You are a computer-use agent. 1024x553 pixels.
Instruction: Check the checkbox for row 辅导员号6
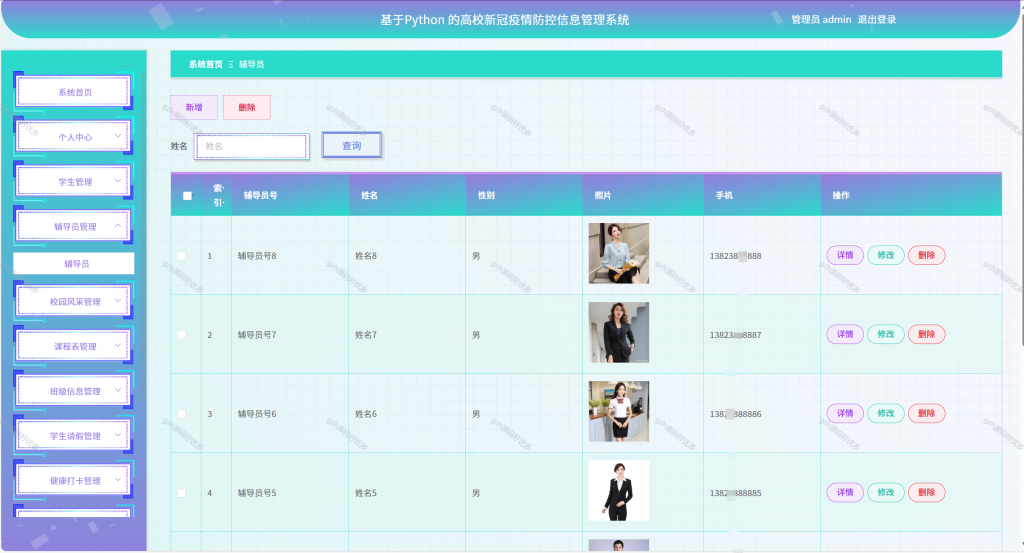click(182, 414)
